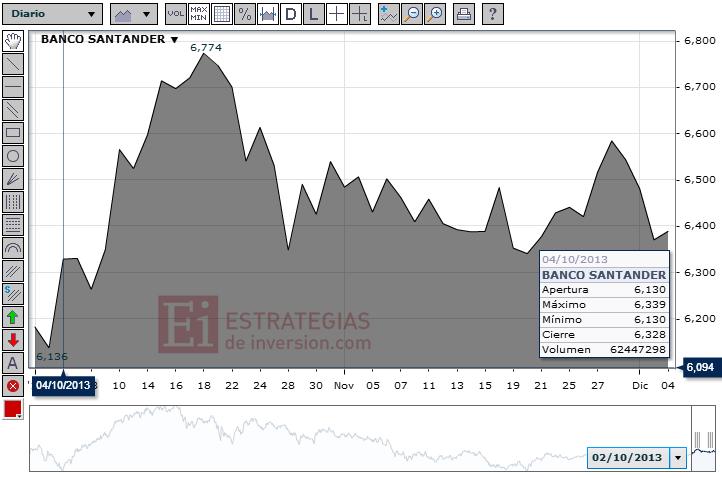Select the hand pan tool
This screenshot has width=722, height=478.
click(13, 41)
